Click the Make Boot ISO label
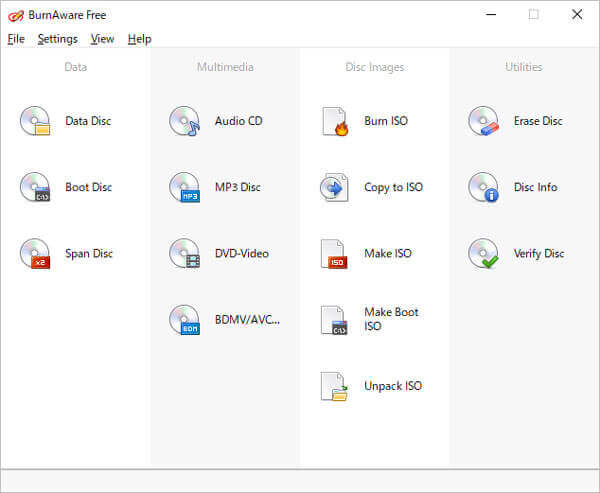Image resolution: width=600 pixels, height=493 pixels. 391,319
